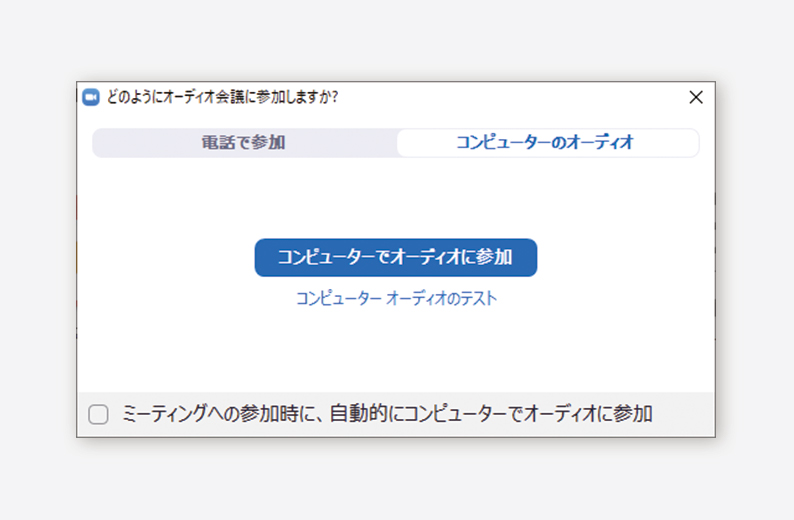
Task: Switch to the 電話で参加 tab
Action: pos(244,143)
